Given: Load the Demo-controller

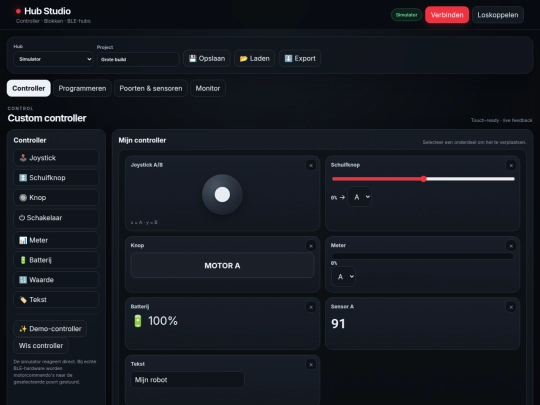Looking at the screenshot, I should (50, 329).
